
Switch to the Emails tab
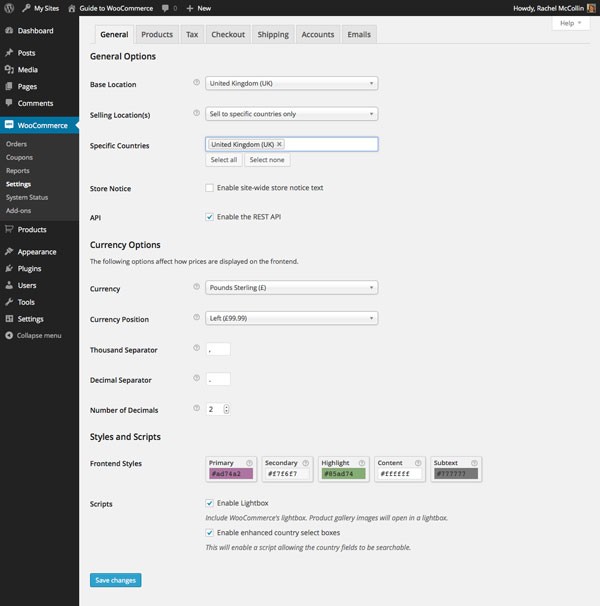click(x=359, y=34)
